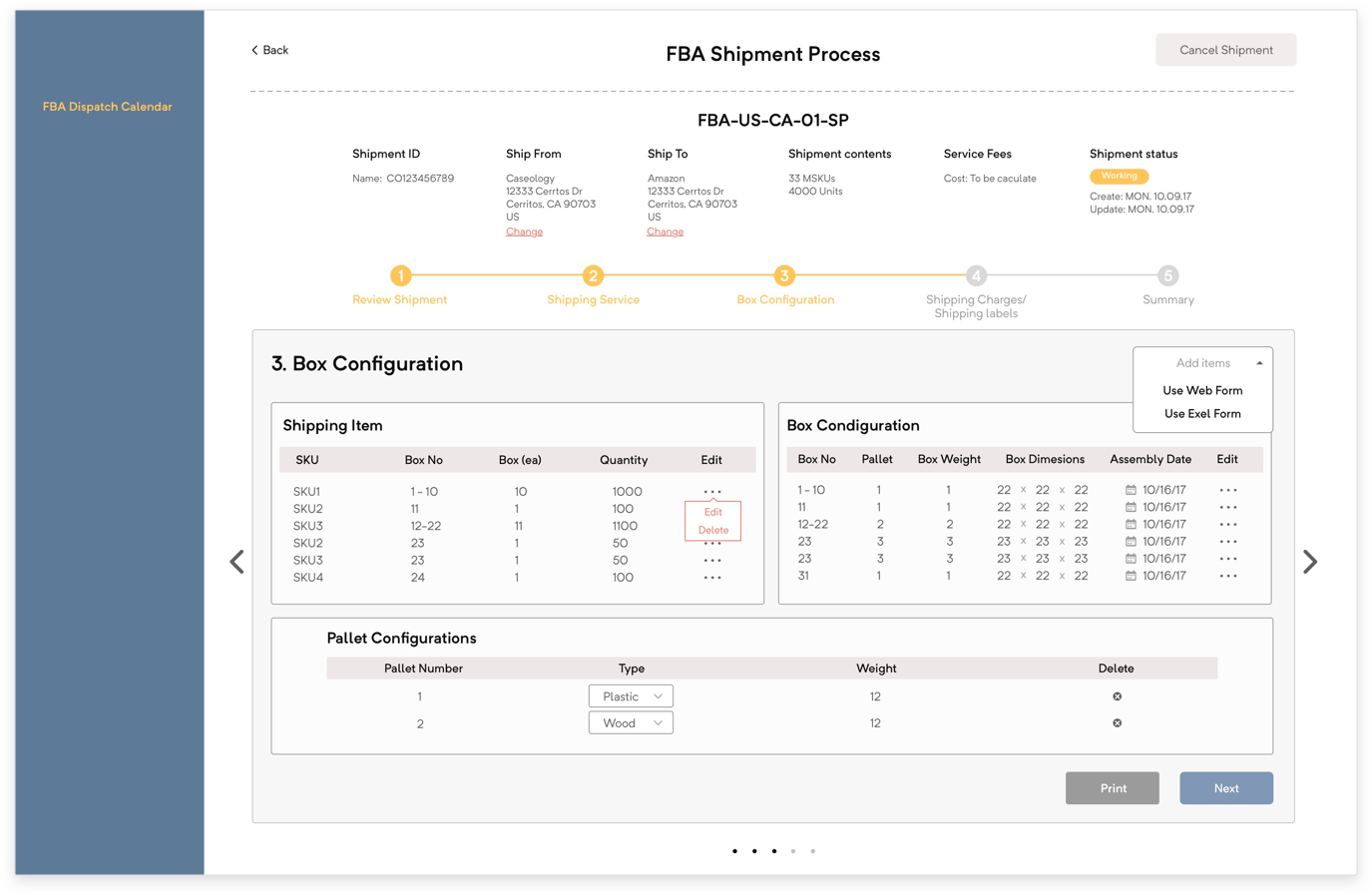The height and width of the screenshot is (895, 1372).
Task: Open edit dots for box 31 configuration
Action: click(x=1228, y=576)
